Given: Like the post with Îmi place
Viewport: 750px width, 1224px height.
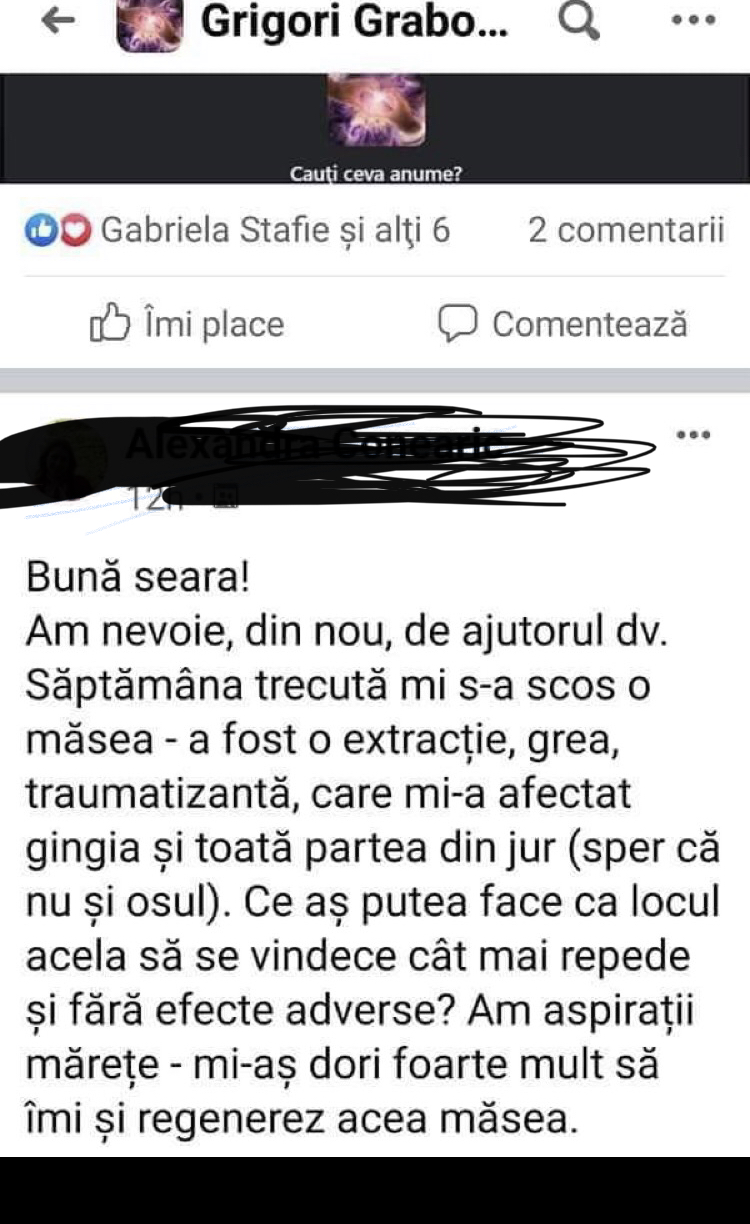Looking at the screenshot, I should pos(187,323).
